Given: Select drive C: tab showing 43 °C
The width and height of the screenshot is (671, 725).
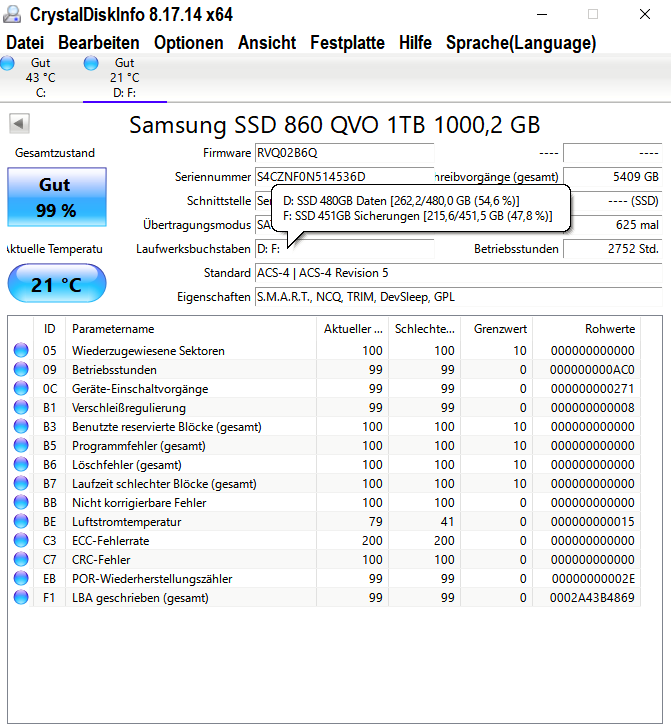Looking at the screenshot, I should [x=41, y=78].
